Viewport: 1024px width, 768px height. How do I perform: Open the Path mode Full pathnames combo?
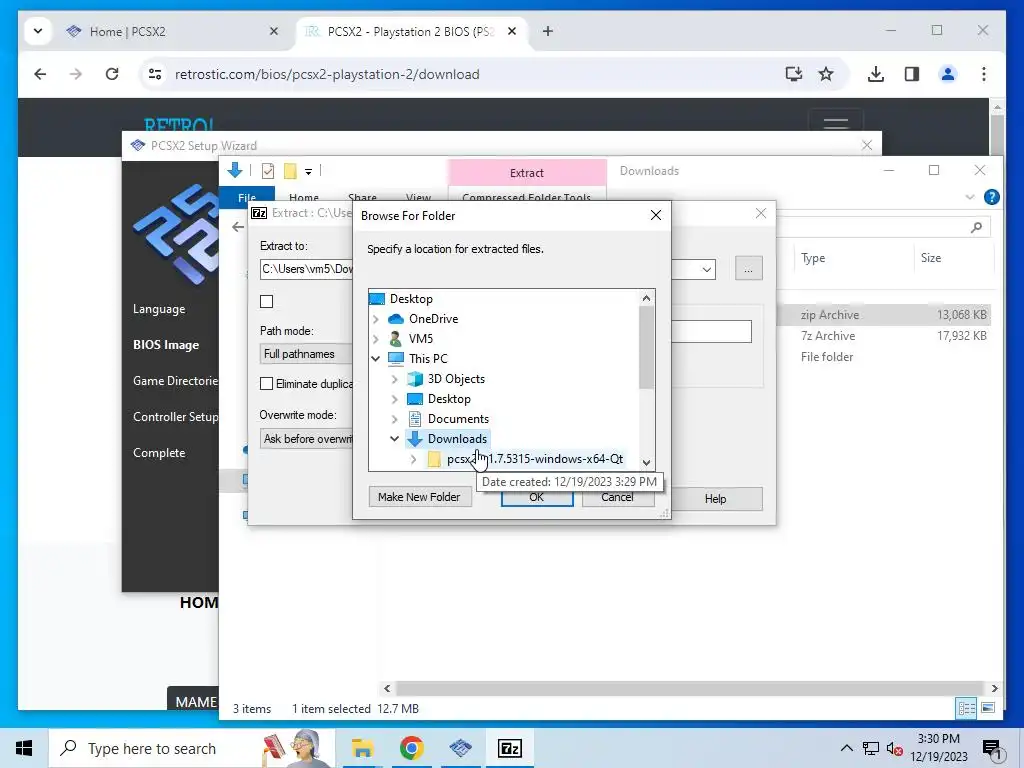306,354
